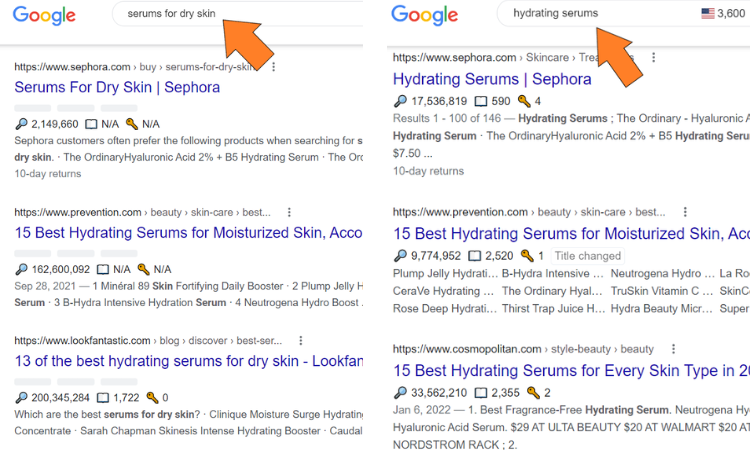The height and width of the screenshot is (450, 750).
Task: Click the "Title changed" badge
Action: [587, 256]
